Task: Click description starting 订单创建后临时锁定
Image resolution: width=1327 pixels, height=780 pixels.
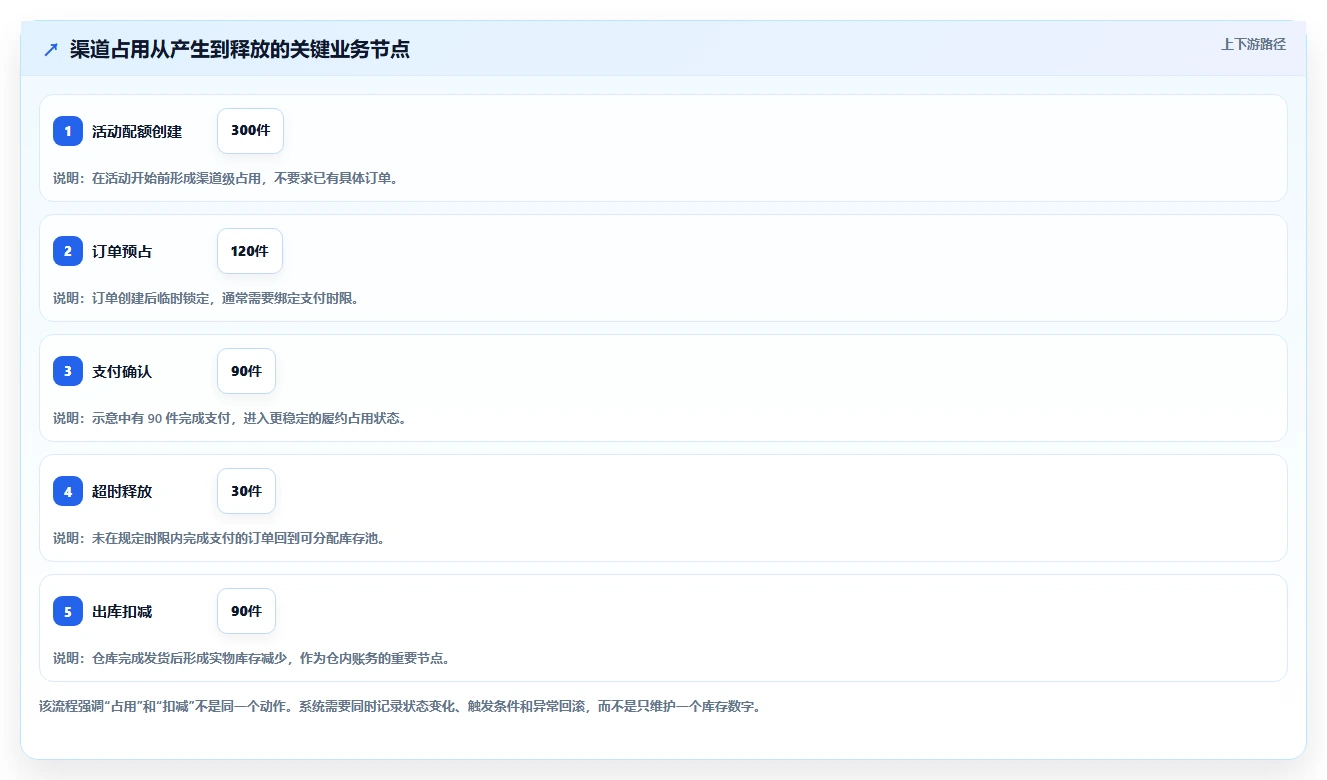Action: click(206, 298)
